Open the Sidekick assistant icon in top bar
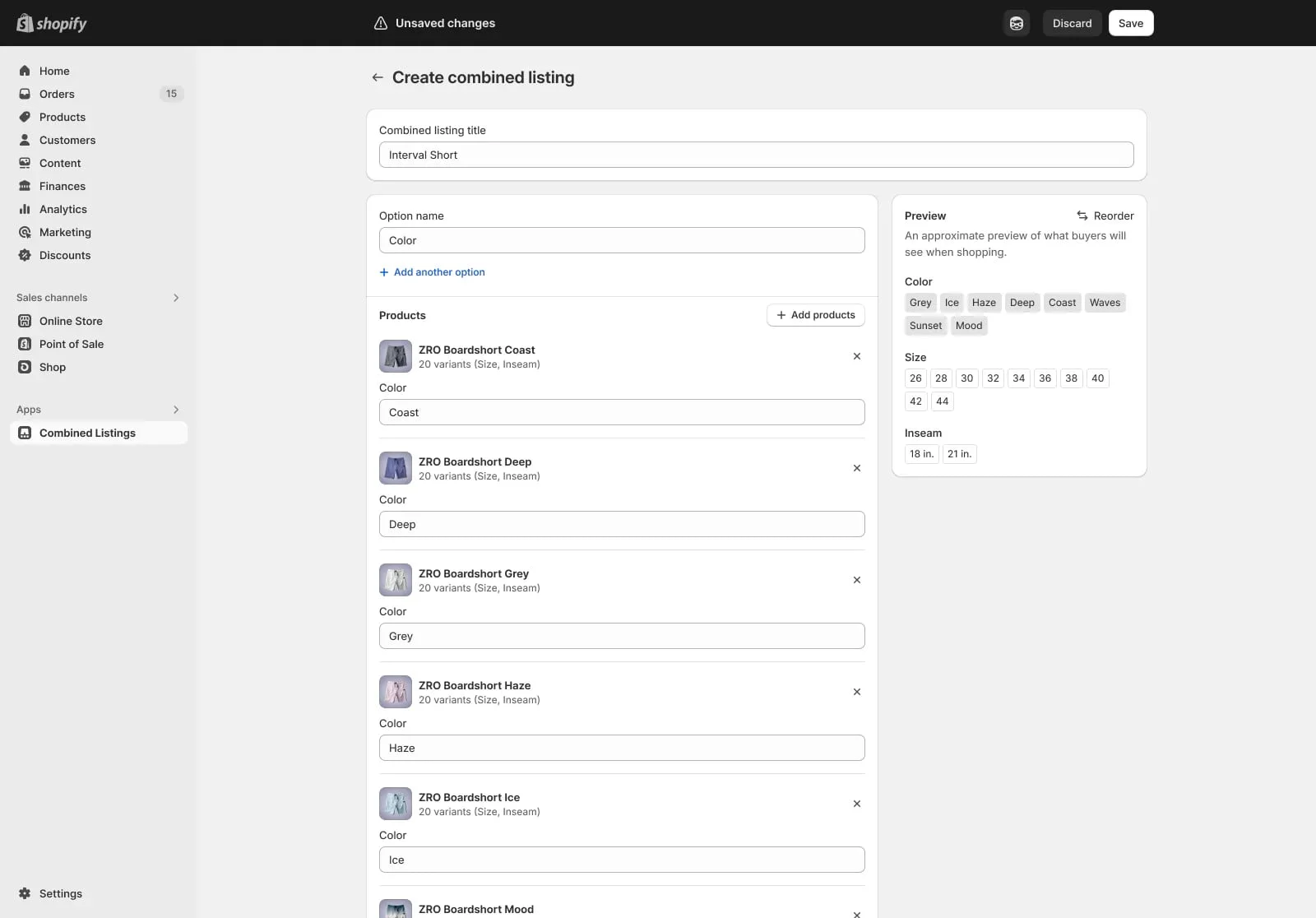The image size is (1316, 918). click(1017, 23)
